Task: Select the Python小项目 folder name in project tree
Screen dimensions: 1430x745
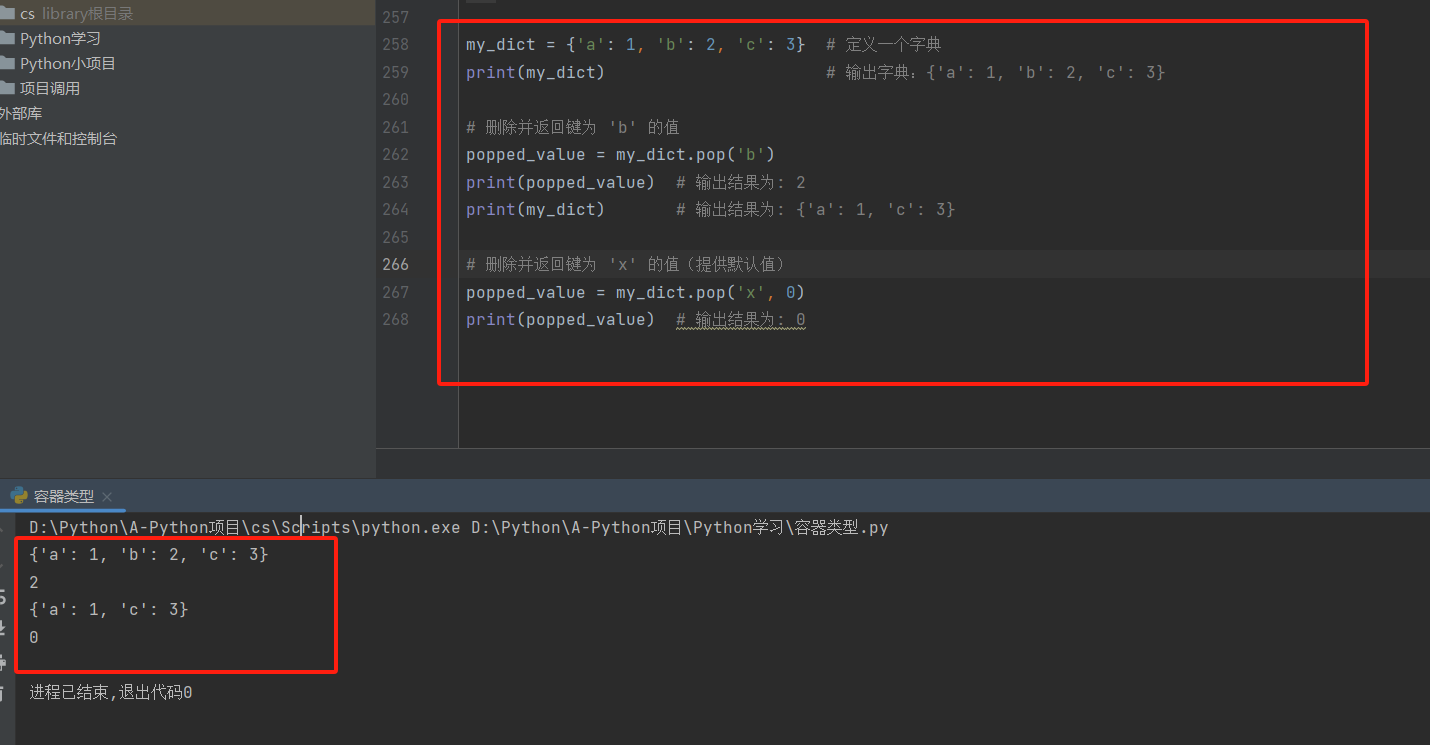Action: (68, 63)
